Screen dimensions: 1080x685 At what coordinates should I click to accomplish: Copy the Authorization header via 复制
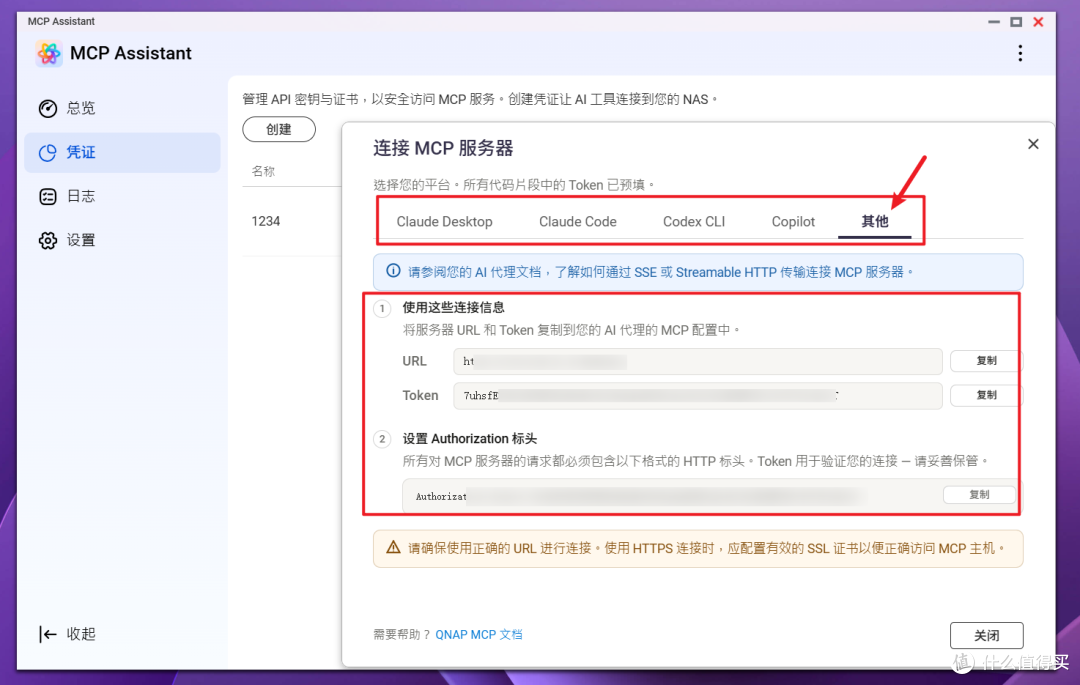click(x=979, y=494)
